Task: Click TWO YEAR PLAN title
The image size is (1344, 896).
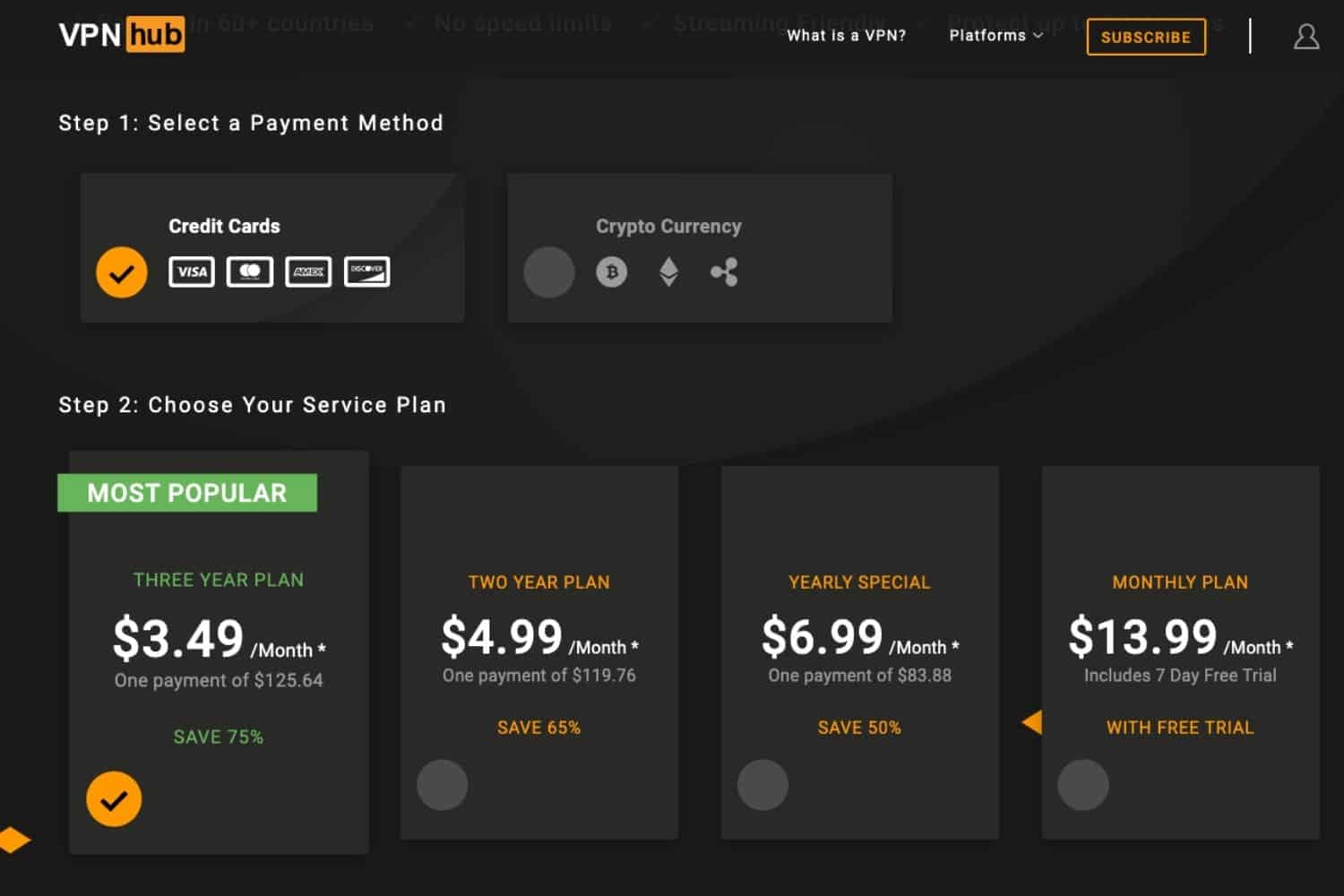Action: coord(539,582)
